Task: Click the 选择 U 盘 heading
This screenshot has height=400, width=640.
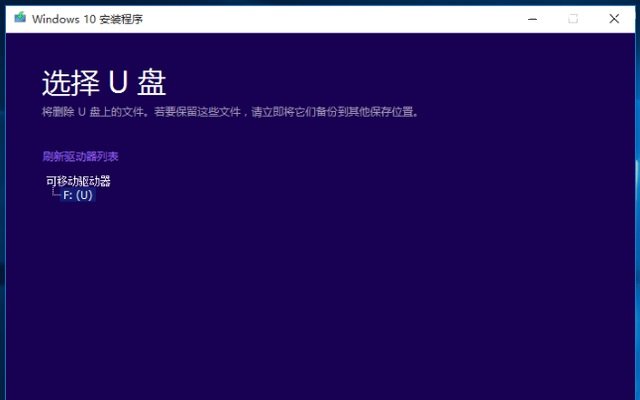Action: coord(104,83)
